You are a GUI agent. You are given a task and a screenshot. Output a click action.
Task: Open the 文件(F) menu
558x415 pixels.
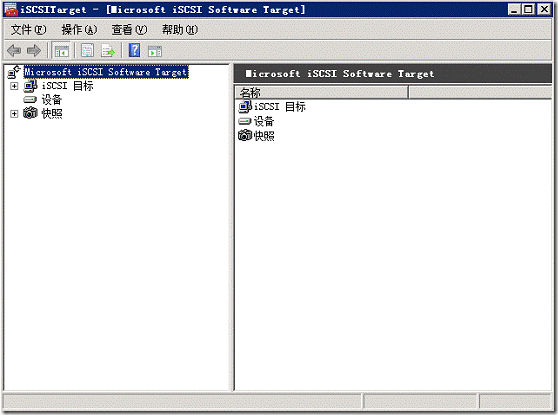[x=28, y=30]
